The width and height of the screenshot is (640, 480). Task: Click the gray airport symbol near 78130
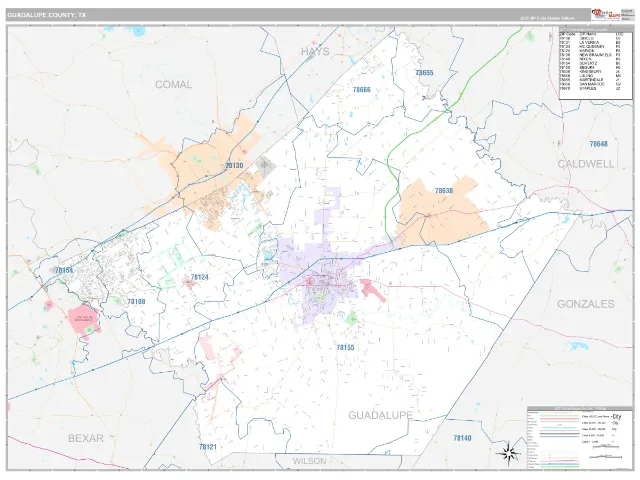pyautogui.click(x=265, y=166)
